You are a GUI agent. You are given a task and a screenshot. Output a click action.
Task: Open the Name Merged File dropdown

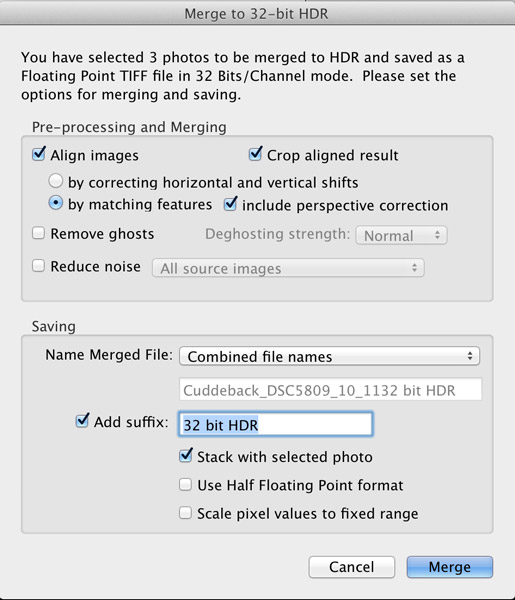click(329, 356)
